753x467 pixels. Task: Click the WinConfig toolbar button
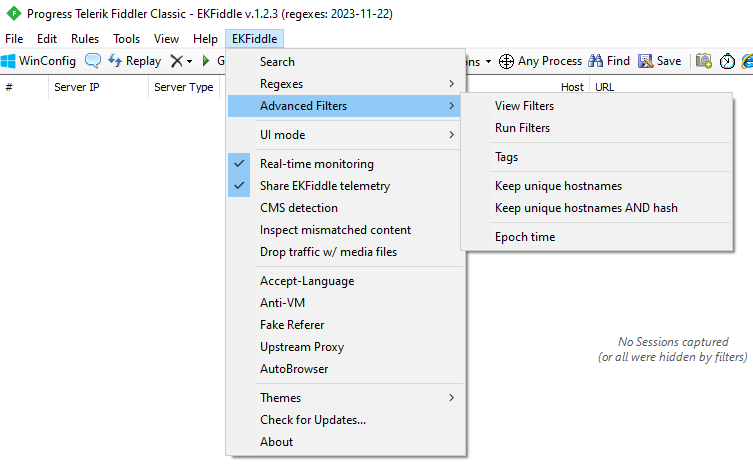(38, 61)
